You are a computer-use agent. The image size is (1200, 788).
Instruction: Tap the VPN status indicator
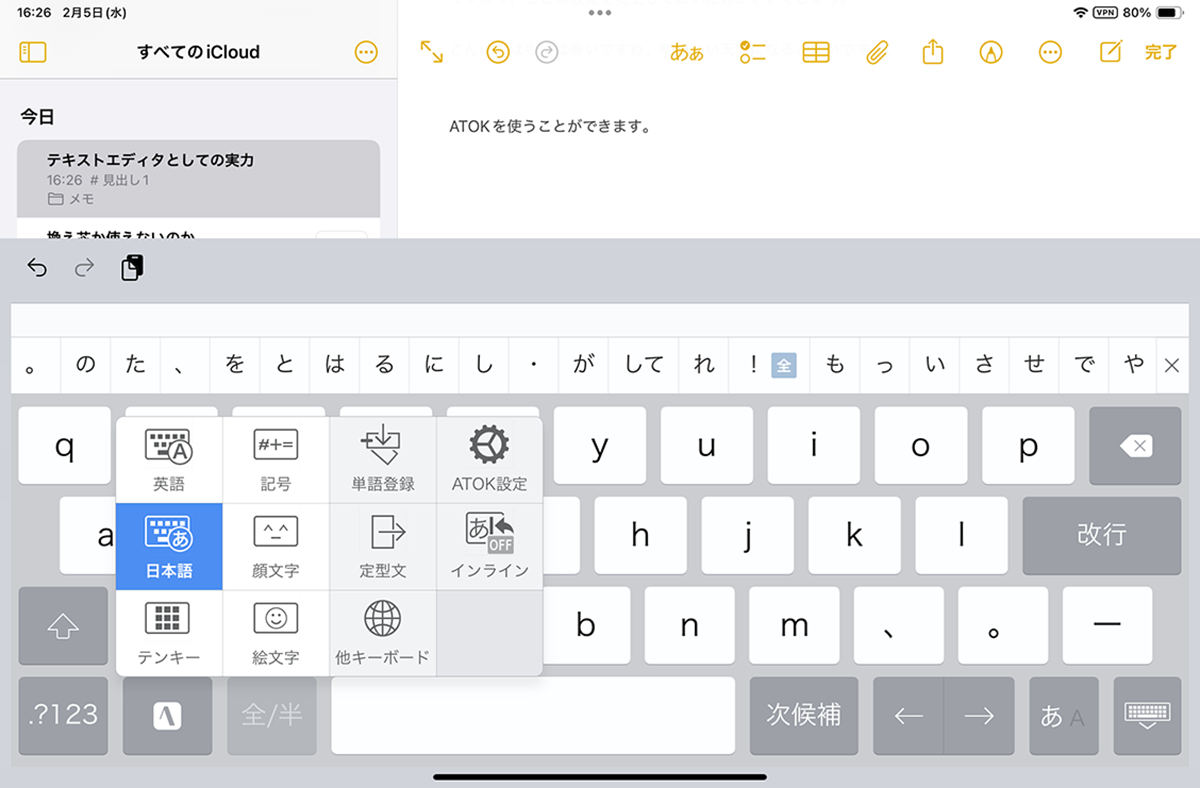pos(1105,13)
